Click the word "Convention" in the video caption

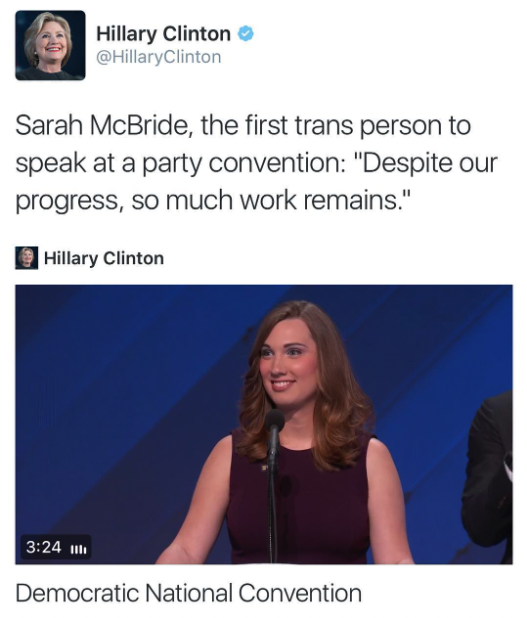300,593
